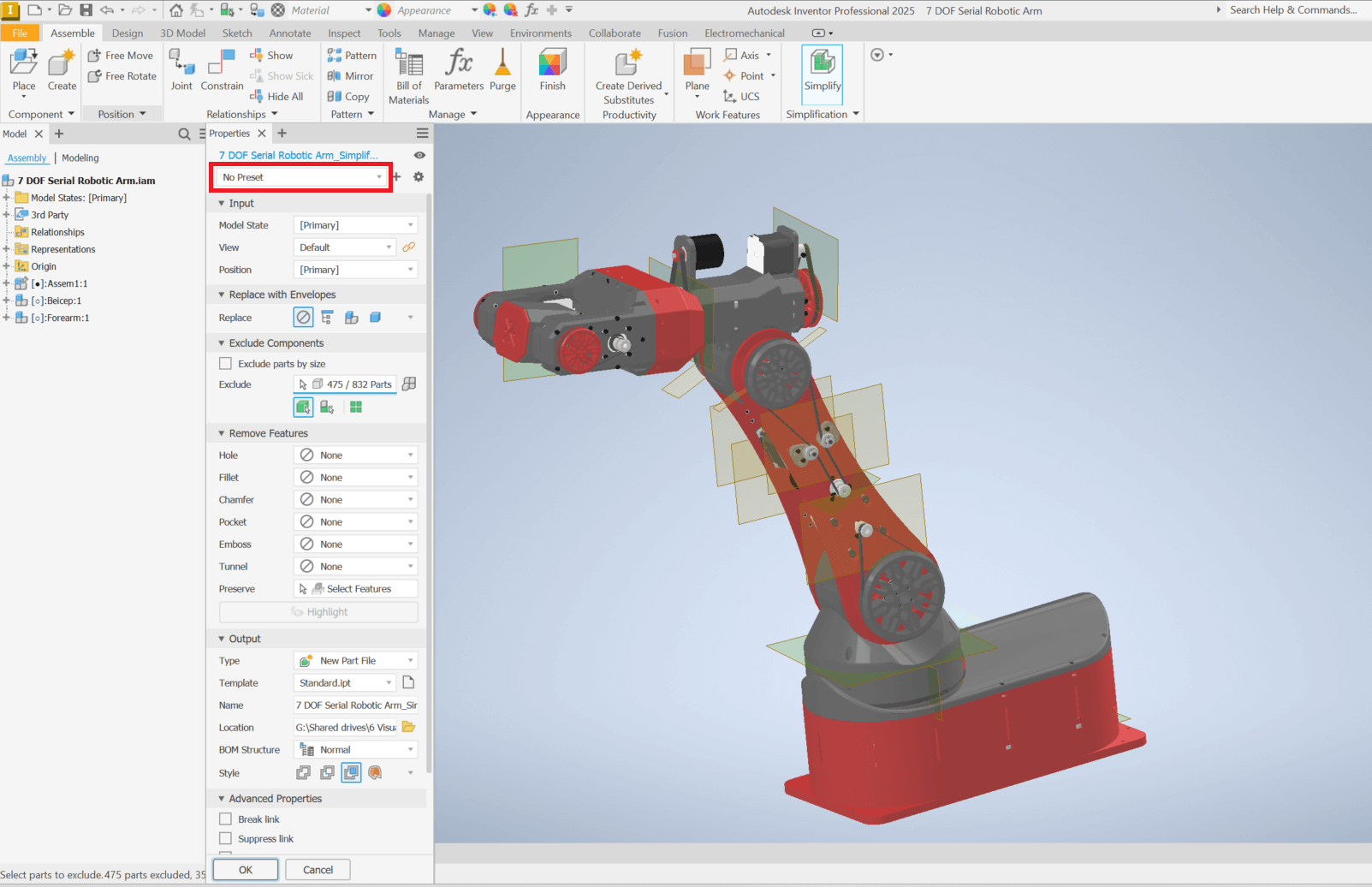Enable the Suppress link checkbox
Screen dimensions: 1372x887
pyautogui.click(x=226, y=839)
